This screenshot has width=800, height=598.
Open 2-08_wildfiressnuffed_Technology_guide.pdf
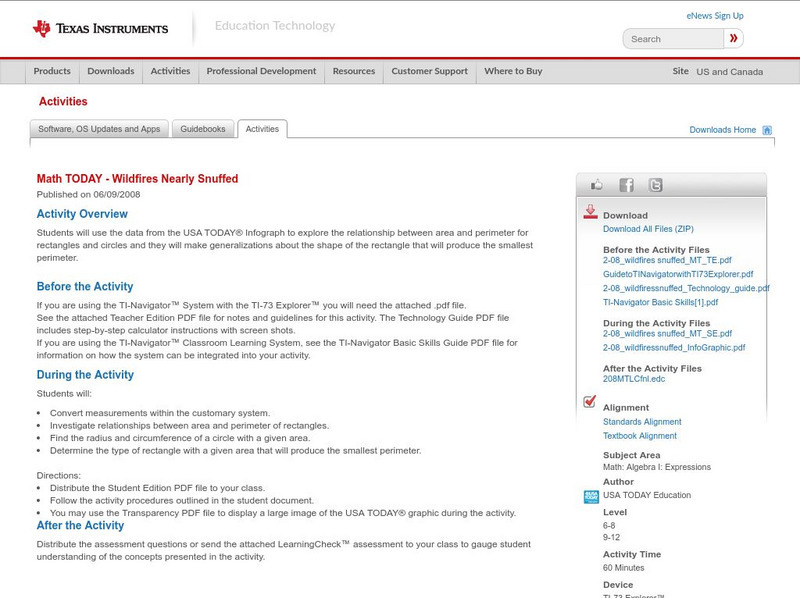(x=686, y=288)
